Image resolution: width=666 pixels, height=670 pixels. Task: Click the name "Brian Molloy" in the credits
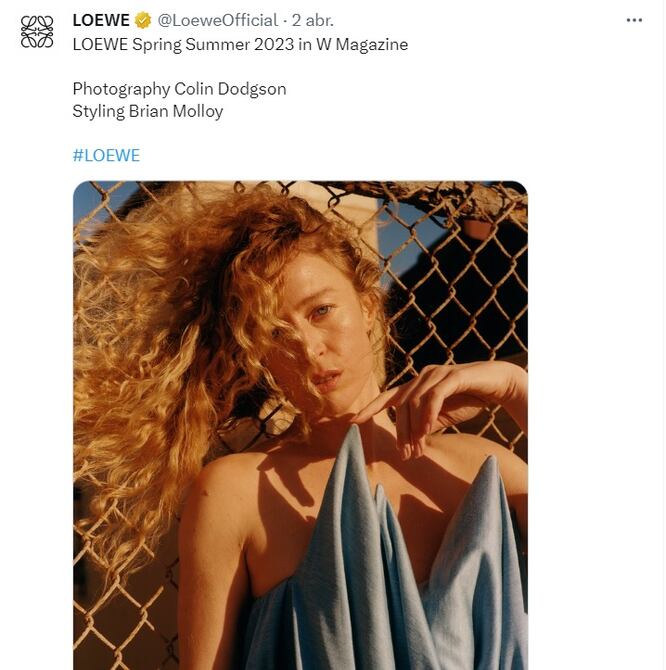[176, 111]
